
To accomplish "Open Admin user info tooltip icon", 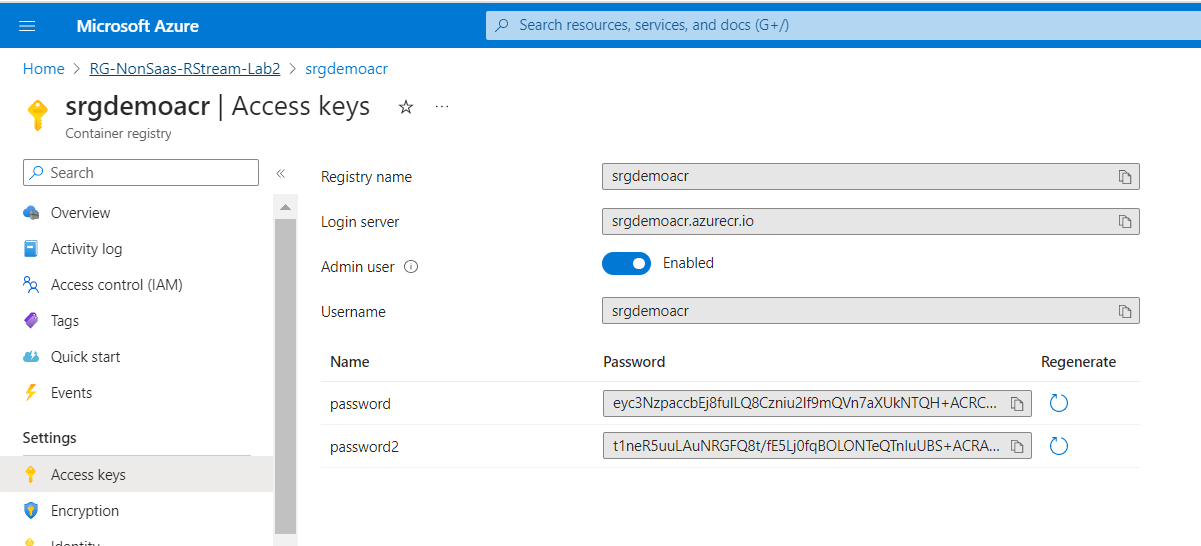I will coord(410,267).
